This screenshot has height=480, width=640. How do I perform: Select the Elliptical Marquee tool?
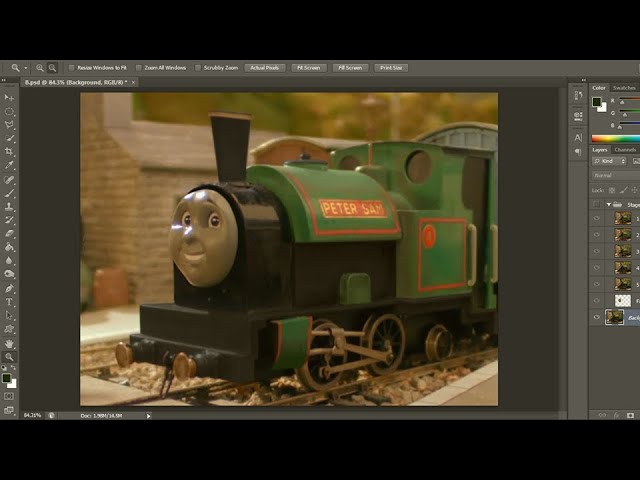[x=9, y=111]
